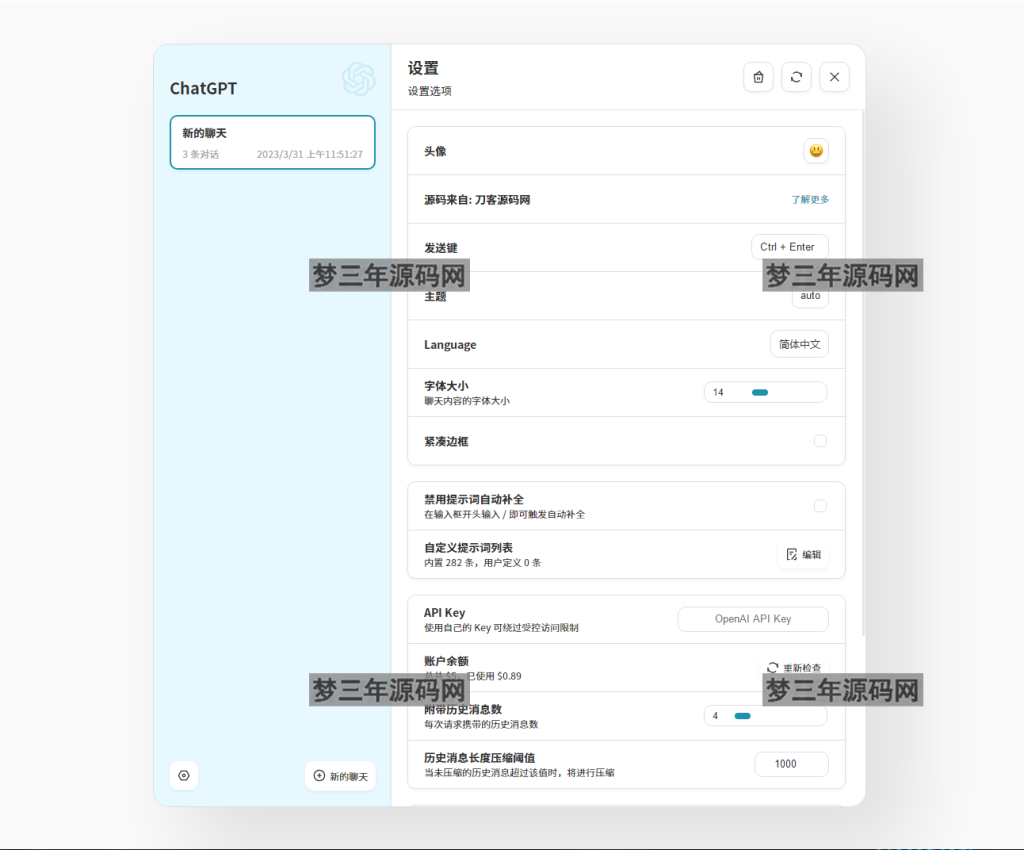The image size is (1024, 850).
Task: Click the '内置 282 条，用户定义 0 条' text
Action: point(483,563)
